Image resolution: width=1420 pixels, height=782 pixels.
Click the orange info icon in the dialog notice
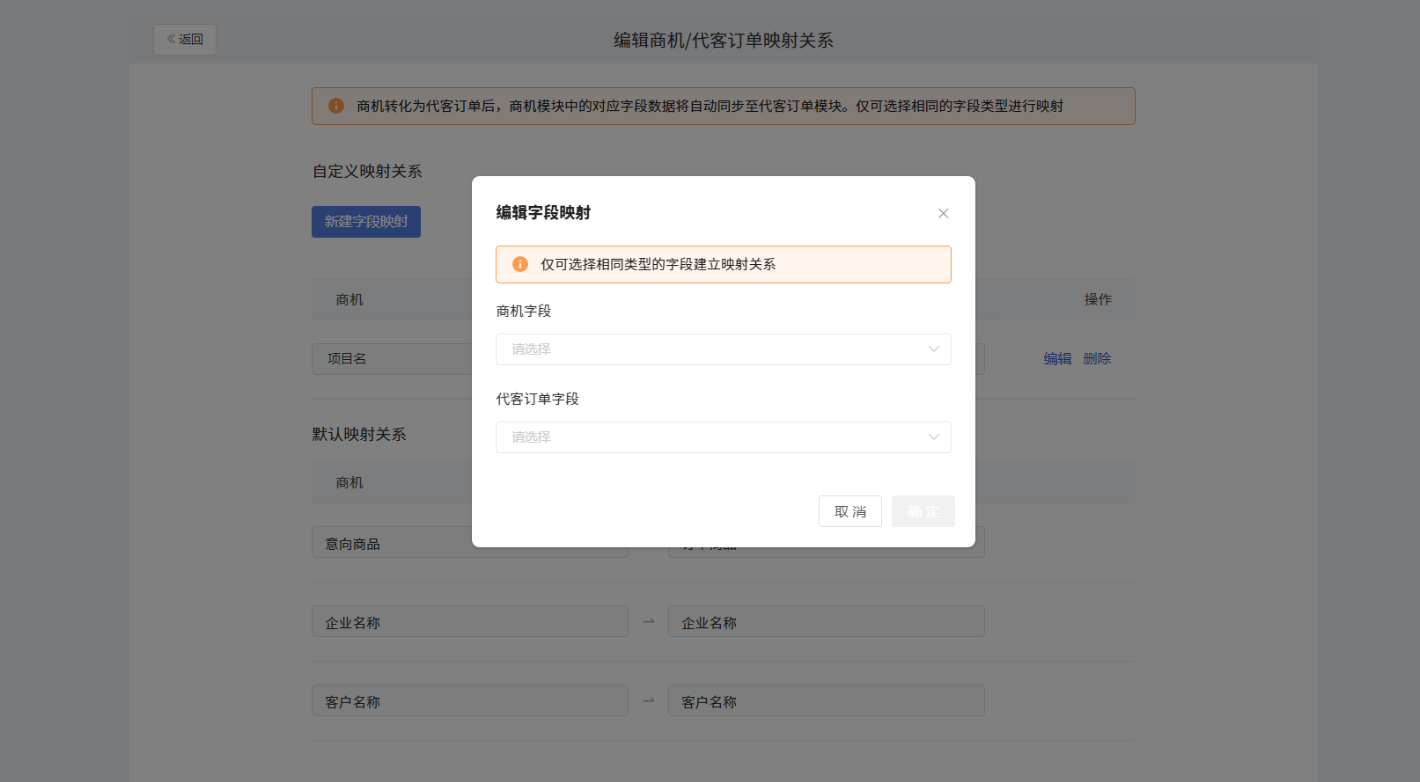tap(520, 264)
